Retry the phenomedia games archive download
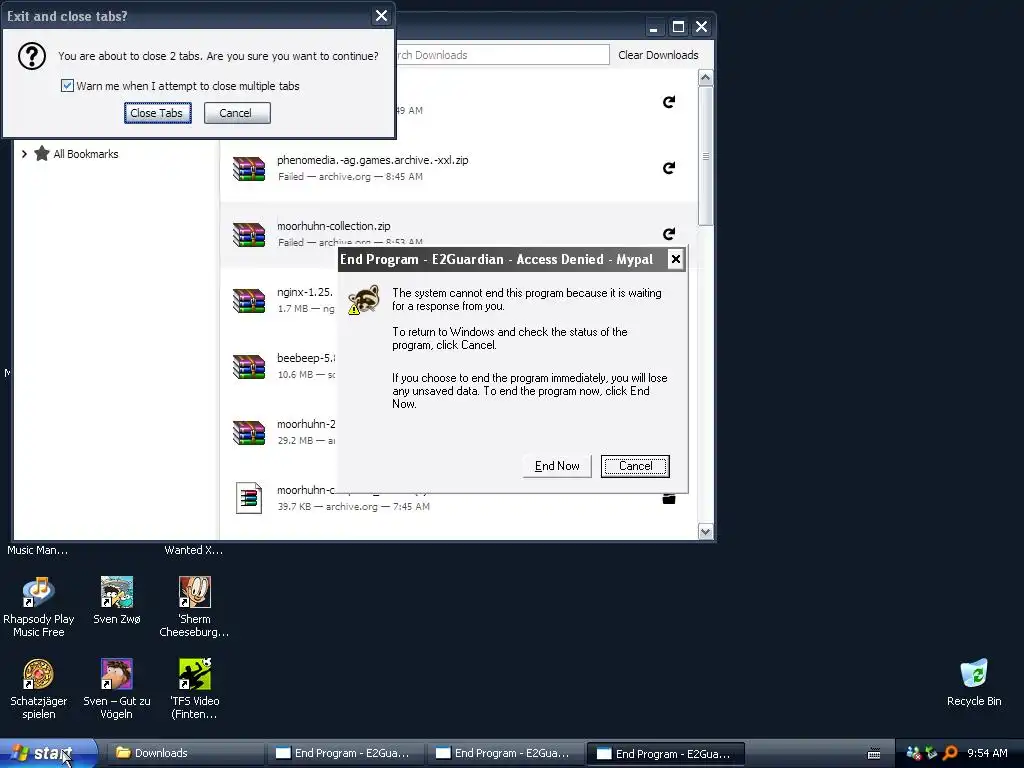1024x768 pixels. (x=669, y=168)
